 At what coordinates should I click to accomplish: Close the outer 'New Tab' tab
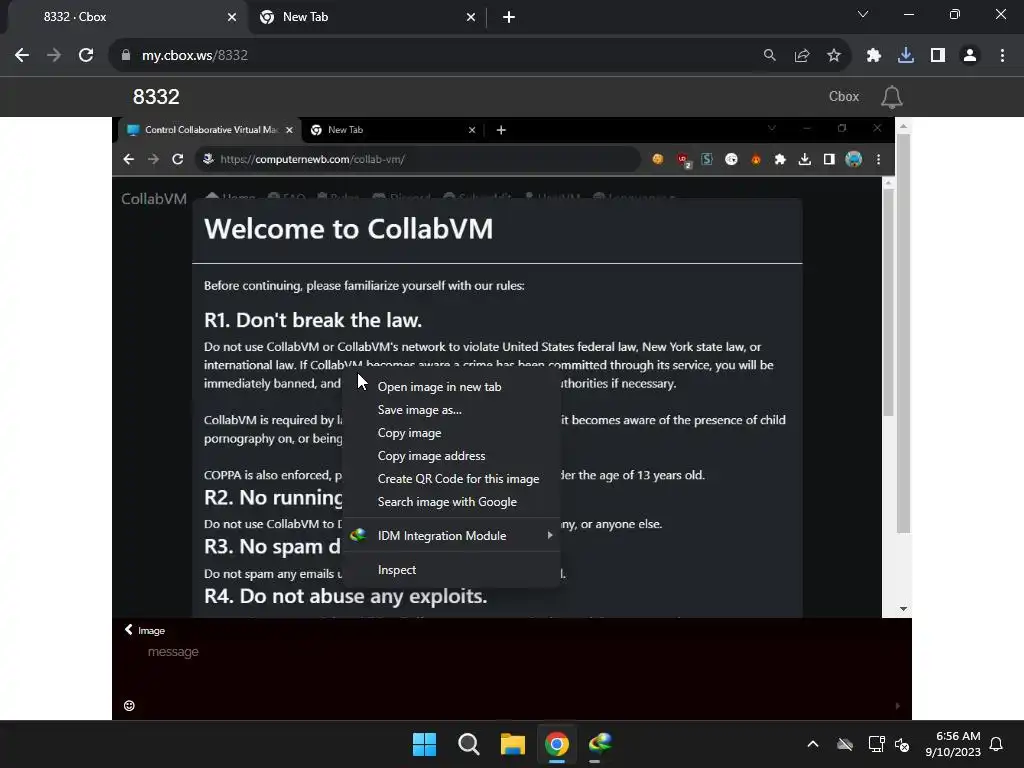[x=471, y=17]
